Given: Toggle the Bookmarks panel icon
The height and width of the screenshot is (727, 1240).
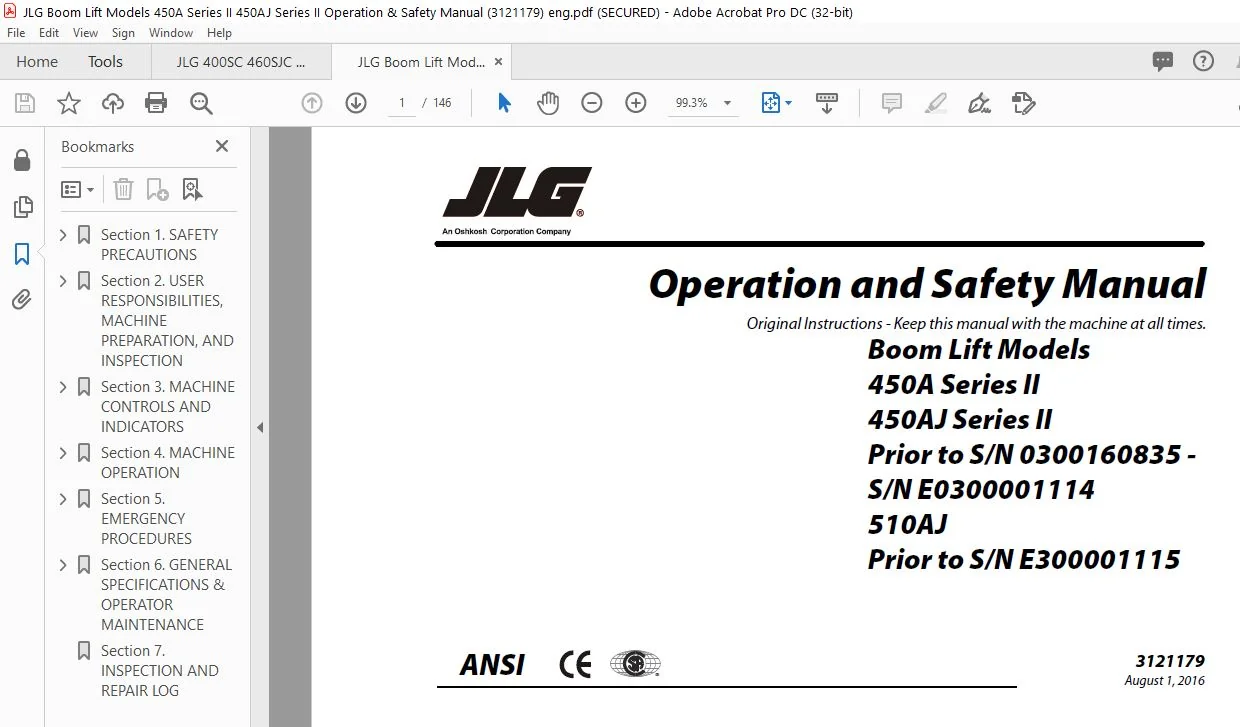Looking at the screenshot, I should (21, 254).
